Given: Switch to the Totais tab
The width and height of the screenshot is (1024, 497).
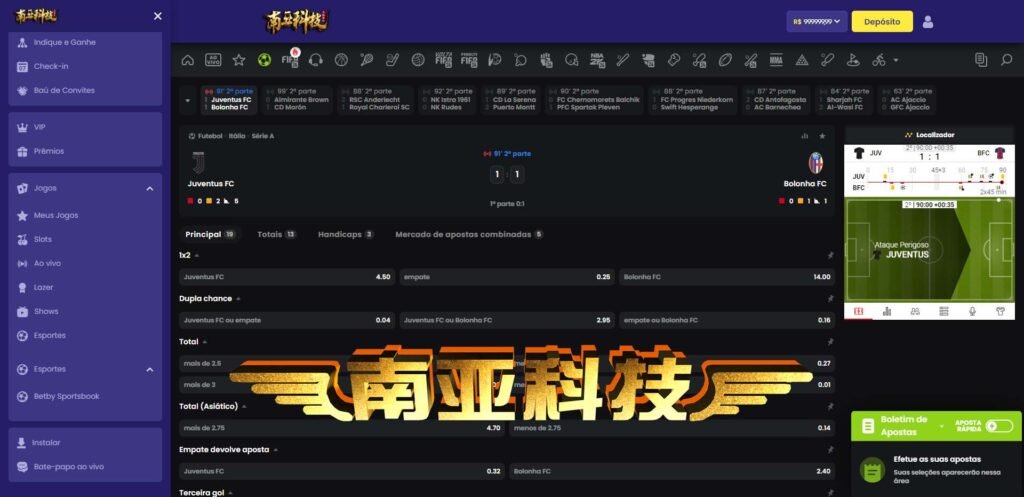Looking at the screenshot, I should 276,234.
